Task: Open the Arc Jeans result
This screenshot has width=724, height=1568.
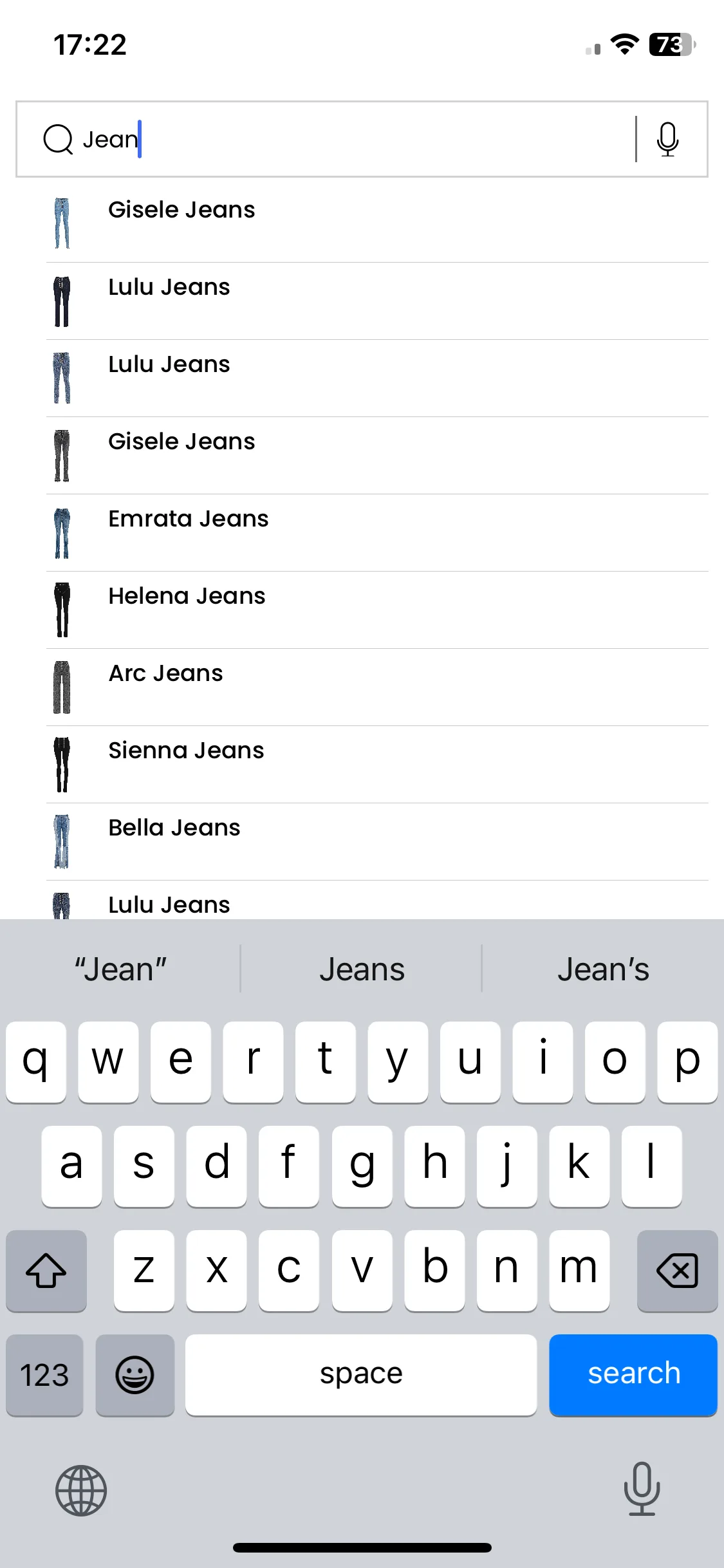Action: (x=377, y=687)
